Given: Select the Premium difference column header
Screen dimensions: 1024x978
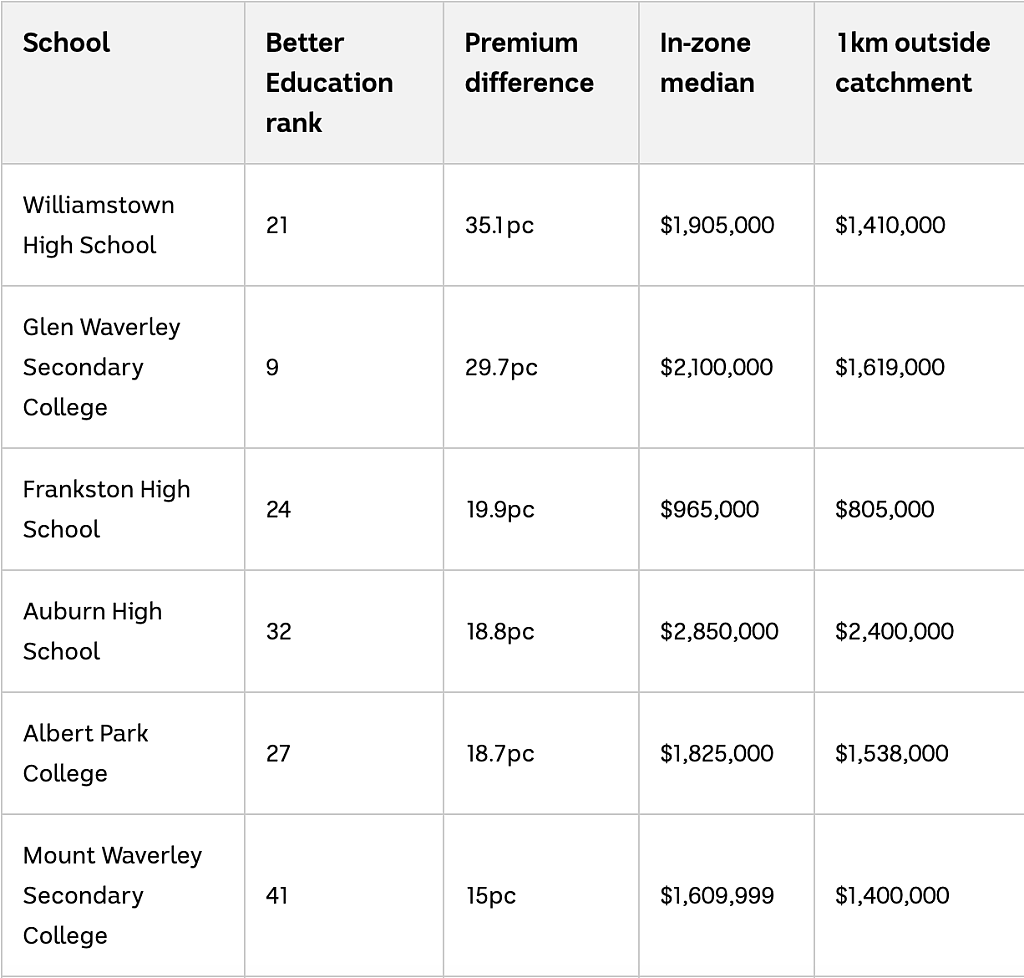Looking at the screenshot, I should (x=529, y=63).
